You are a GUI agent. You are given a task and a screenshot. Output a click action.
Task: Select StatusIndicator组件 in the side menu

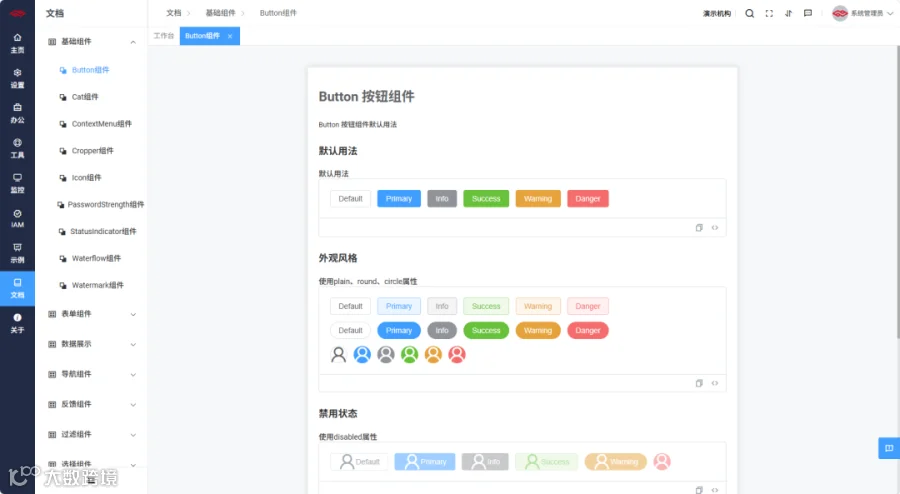click(x=103, y=232)
